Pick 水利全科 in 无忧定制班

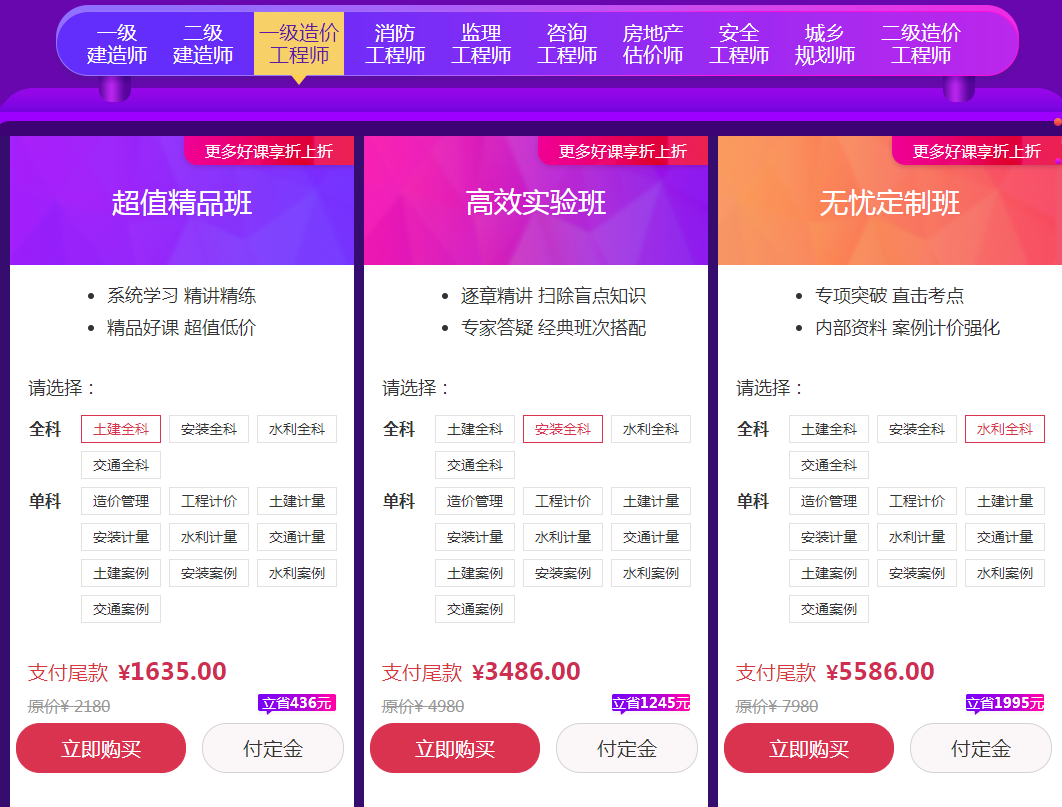tap(1005, 429)
